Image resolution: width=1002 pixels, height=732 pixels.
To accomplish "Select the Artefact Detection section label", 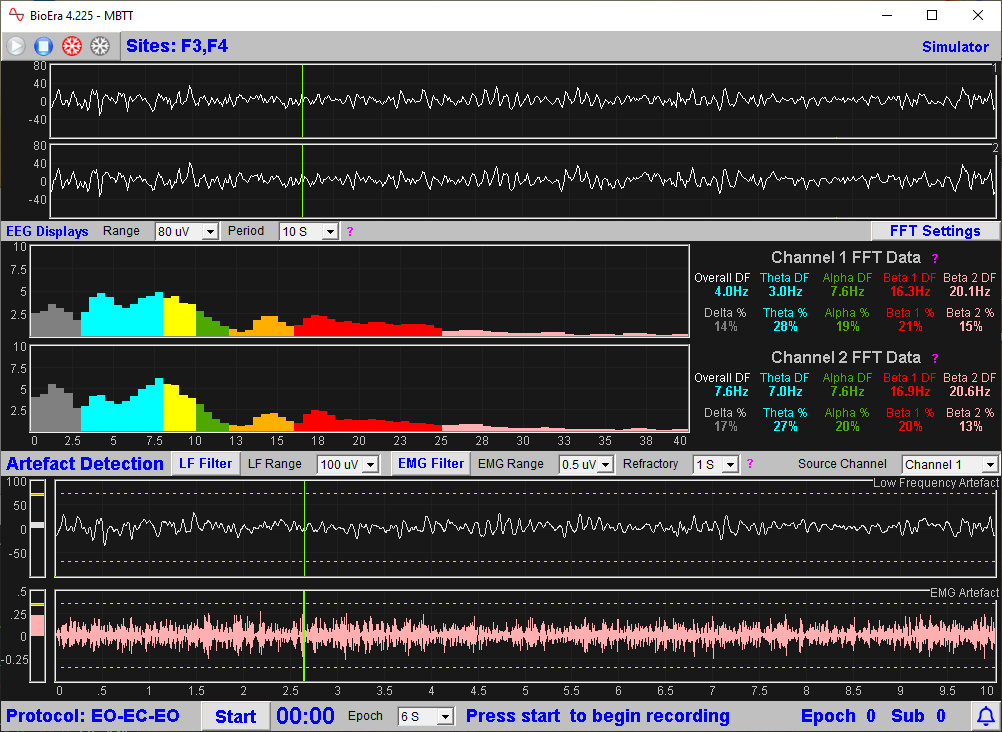I will 84,463.
